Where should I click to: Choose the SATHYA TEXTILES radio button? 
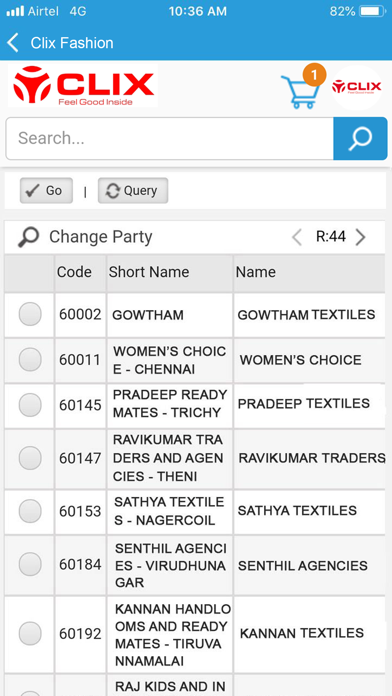(x=30, y=510)
